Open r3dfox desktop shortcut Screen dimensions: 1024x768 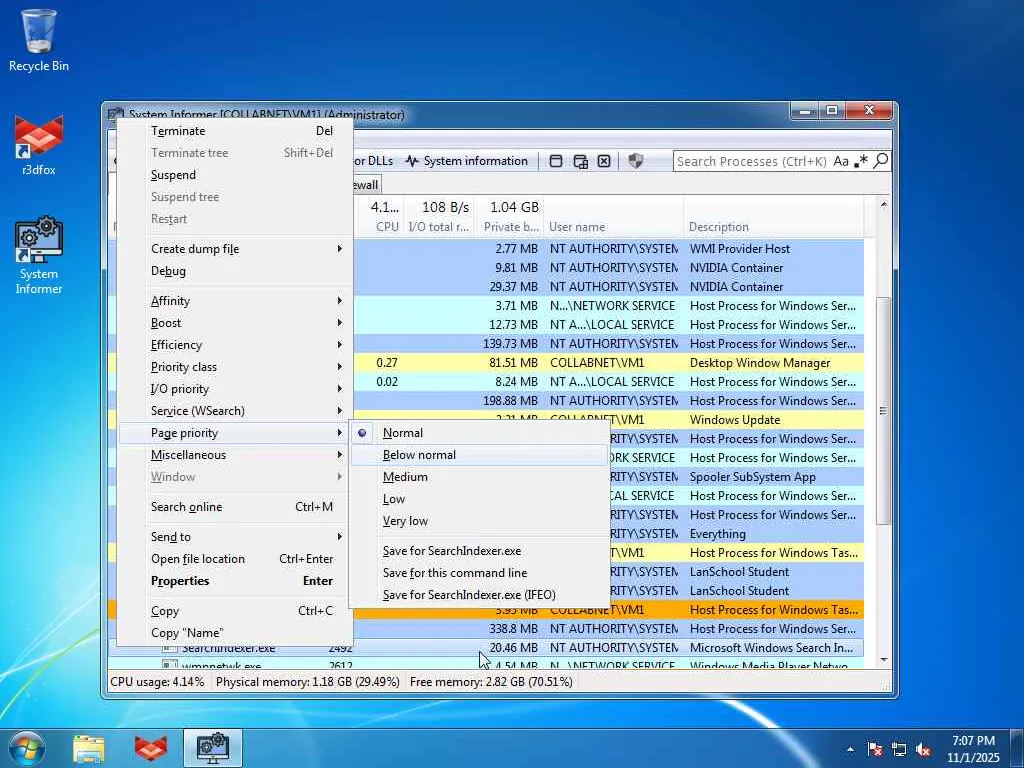(x=39, y=144)
